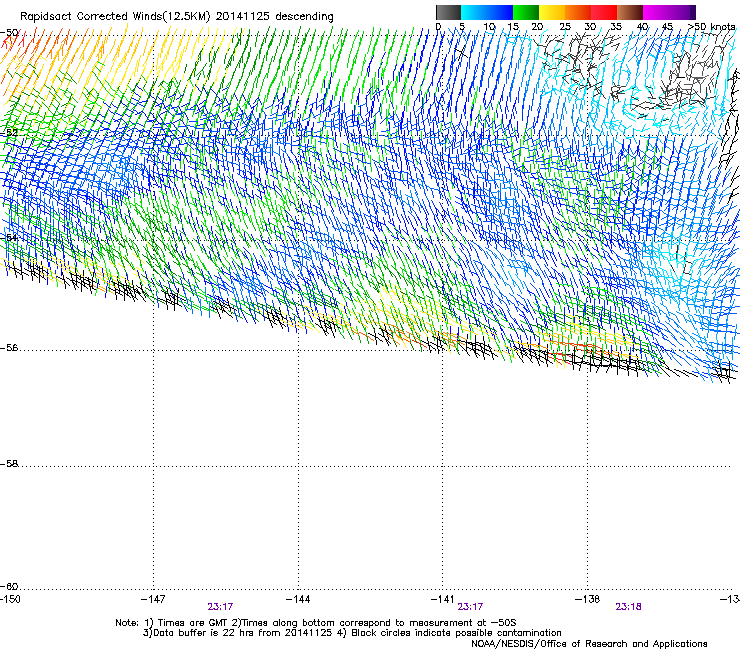Screen dimensions: 740x650
Task: Click the -50 latitude axis label
Action: 9,33
